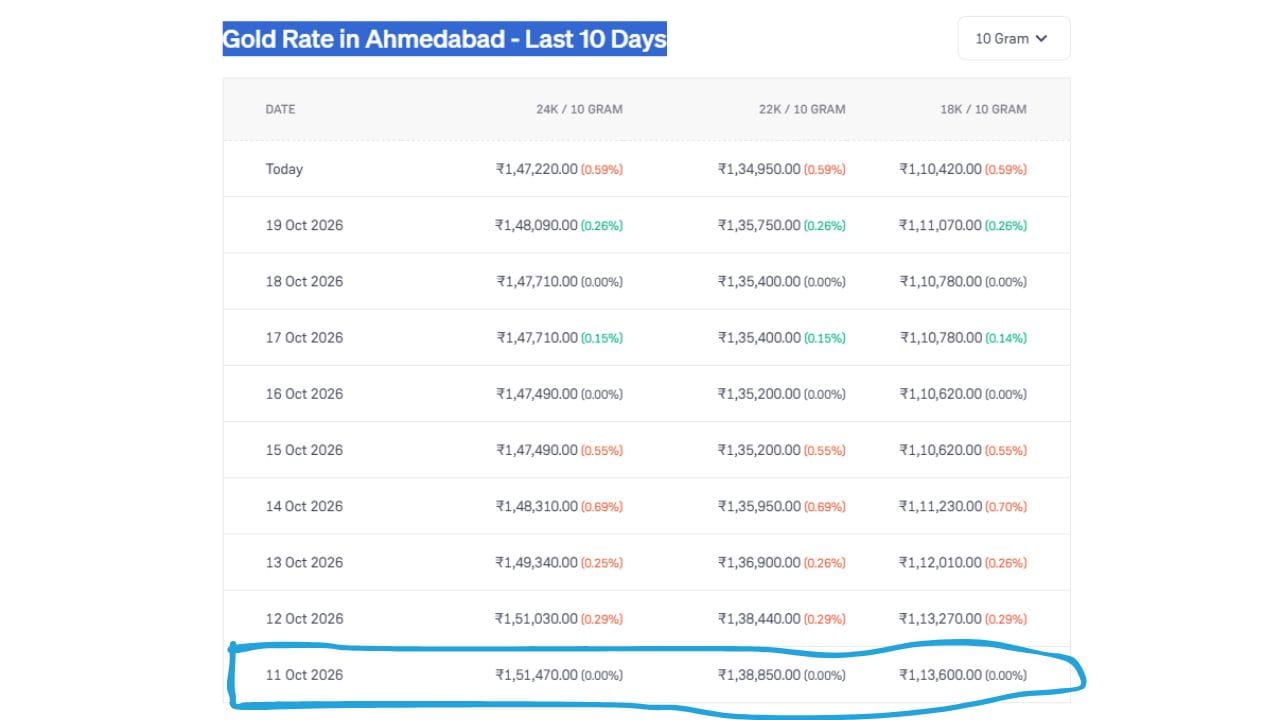The height and width of the screenshot is (720, 1280).
Task: Select the '15 Oct 2026' date cell
Action: coord(304,450)
